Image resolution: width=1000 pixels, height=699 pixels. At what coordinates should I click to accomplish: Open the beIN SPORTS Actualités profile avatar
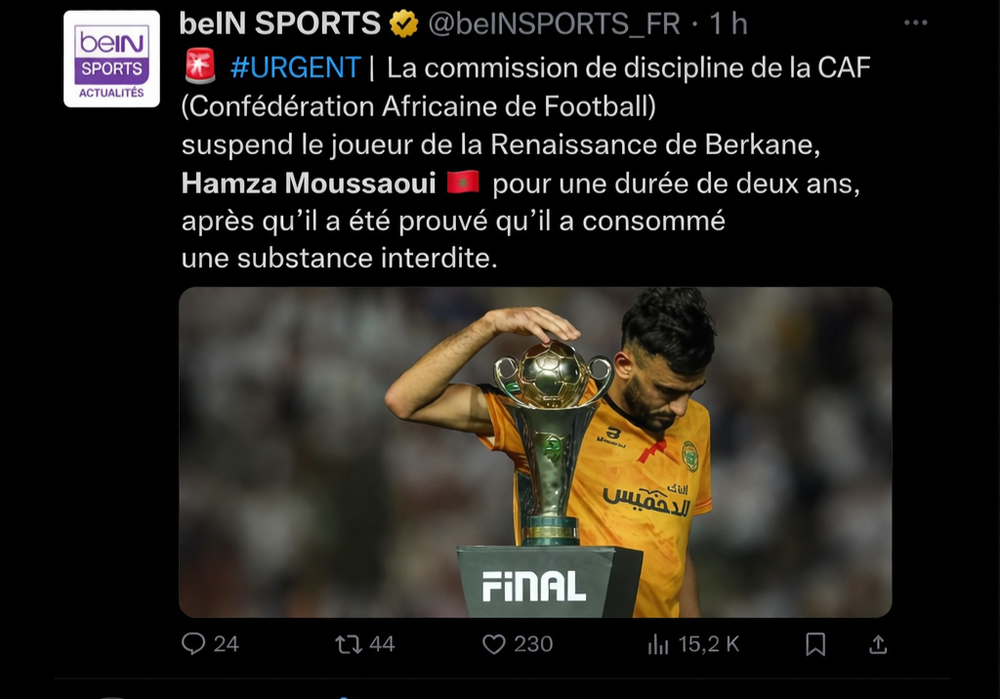point(111,58)
